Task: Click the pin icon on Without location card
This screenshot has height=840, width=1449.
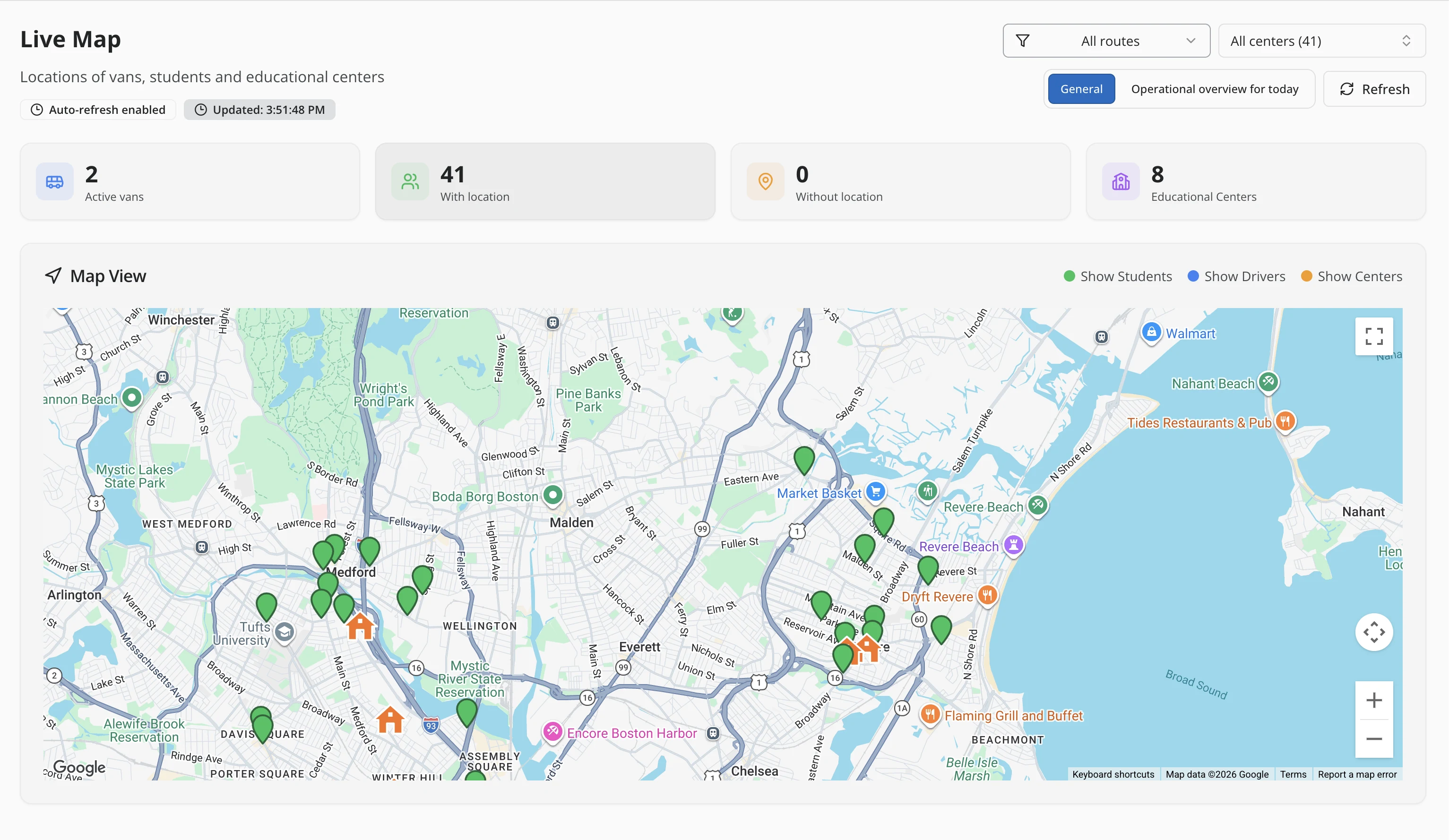Action: tap(765, 182)
